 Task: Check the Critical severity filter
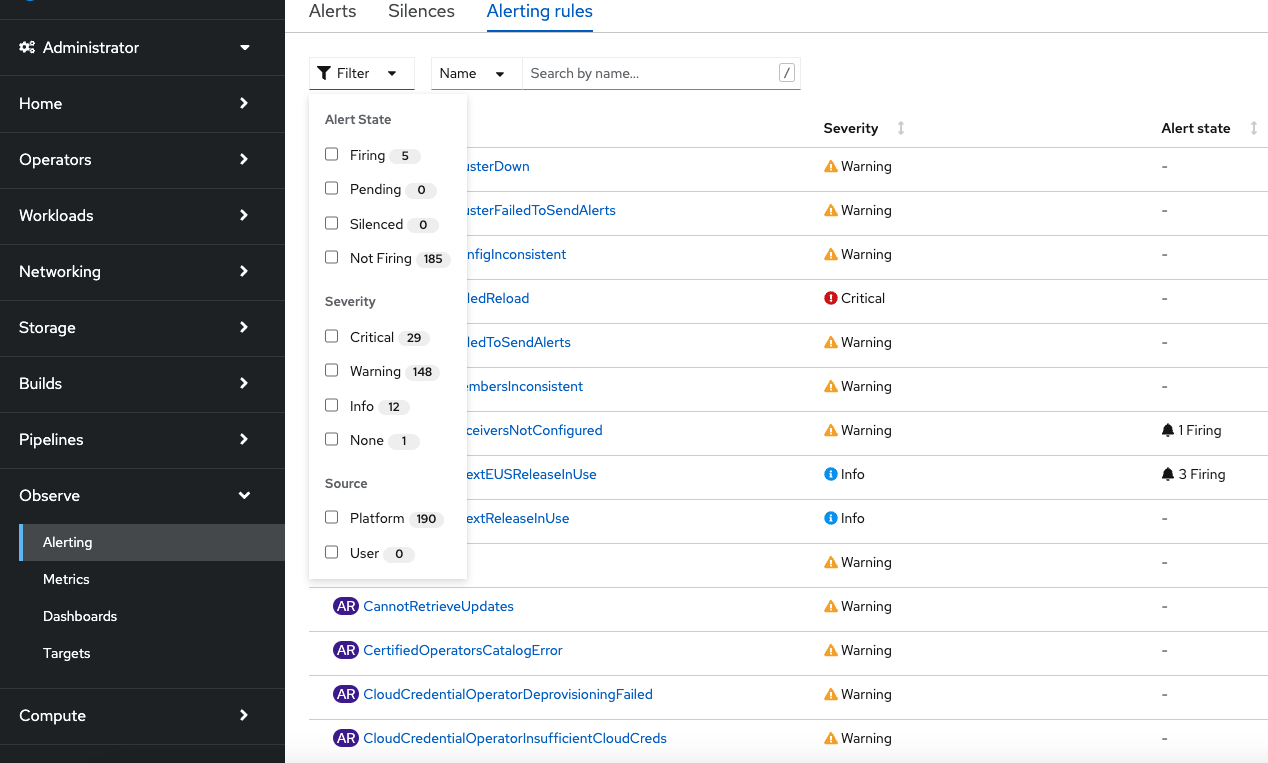click(331, 336)
